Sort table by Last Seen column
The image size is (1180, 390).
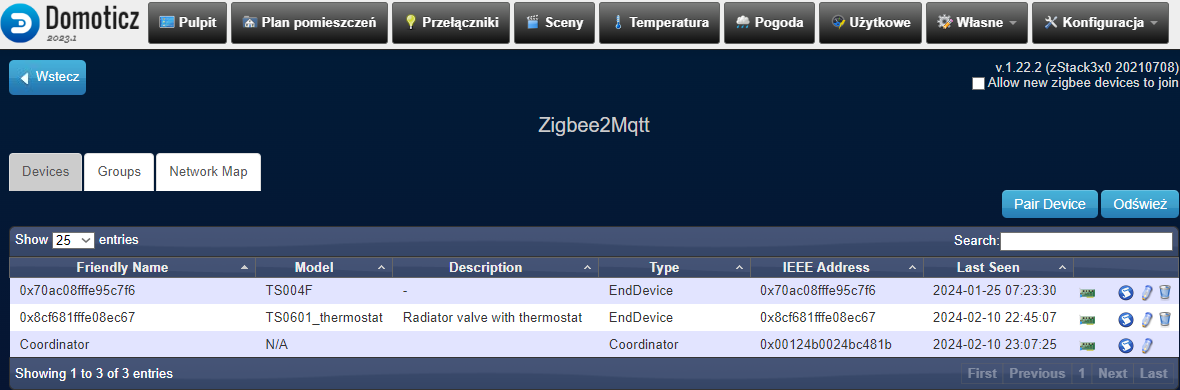[x=998, y=267]
